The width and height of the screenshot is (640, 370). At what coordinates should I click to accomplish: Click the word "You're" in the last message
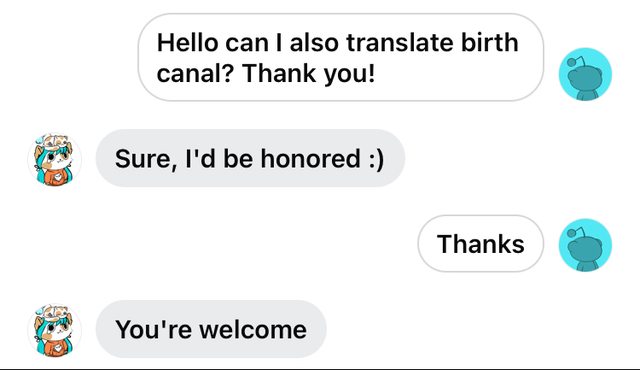click(x=153, y=330)
